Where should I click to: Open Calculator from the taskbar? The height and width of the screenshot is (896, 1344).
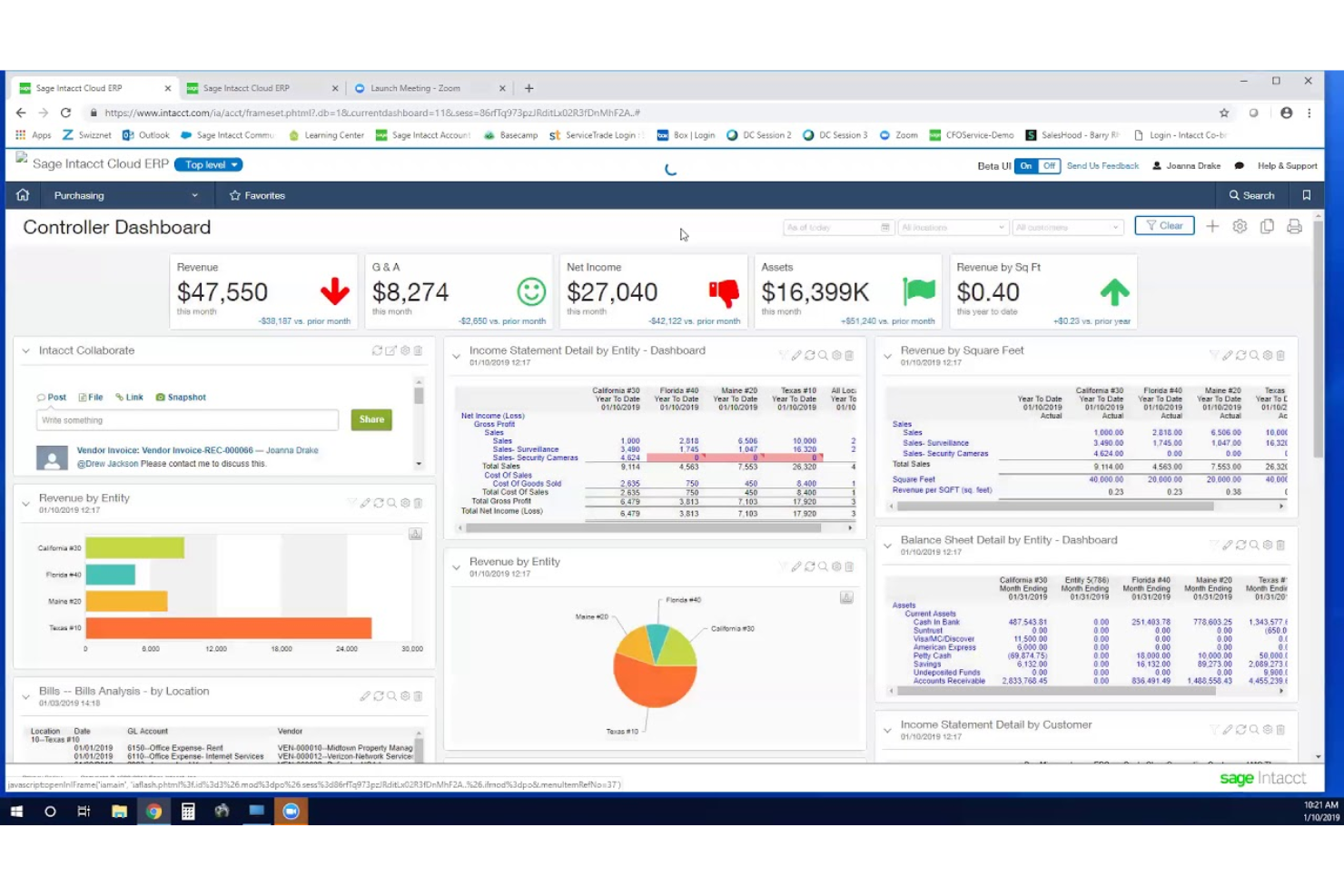[188, 812]
